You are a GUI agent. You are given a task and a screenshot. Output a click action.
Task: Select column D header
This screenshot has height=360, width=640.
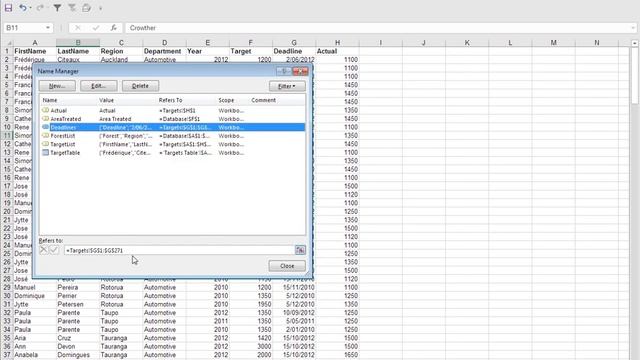click(x=164, y=42)
